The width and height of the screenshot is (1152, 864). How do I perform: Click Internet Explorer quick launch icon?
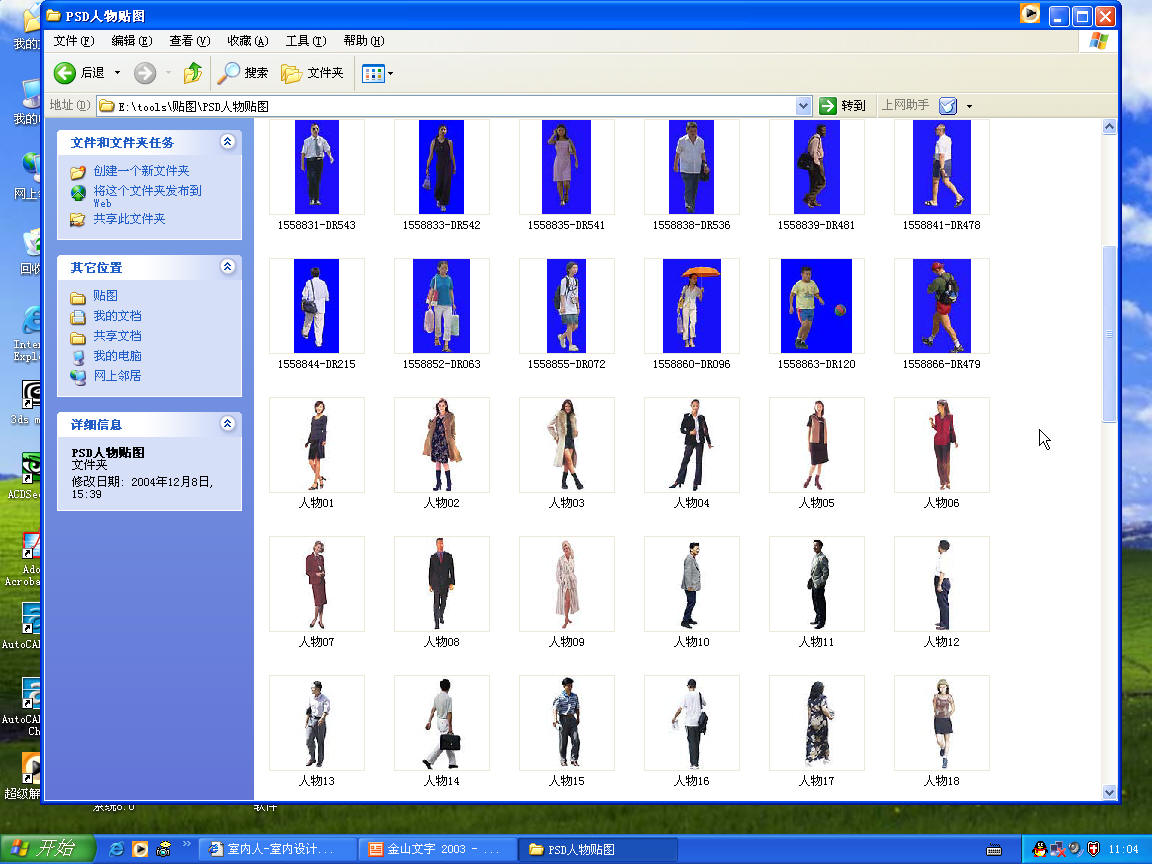tap(116, 849)
